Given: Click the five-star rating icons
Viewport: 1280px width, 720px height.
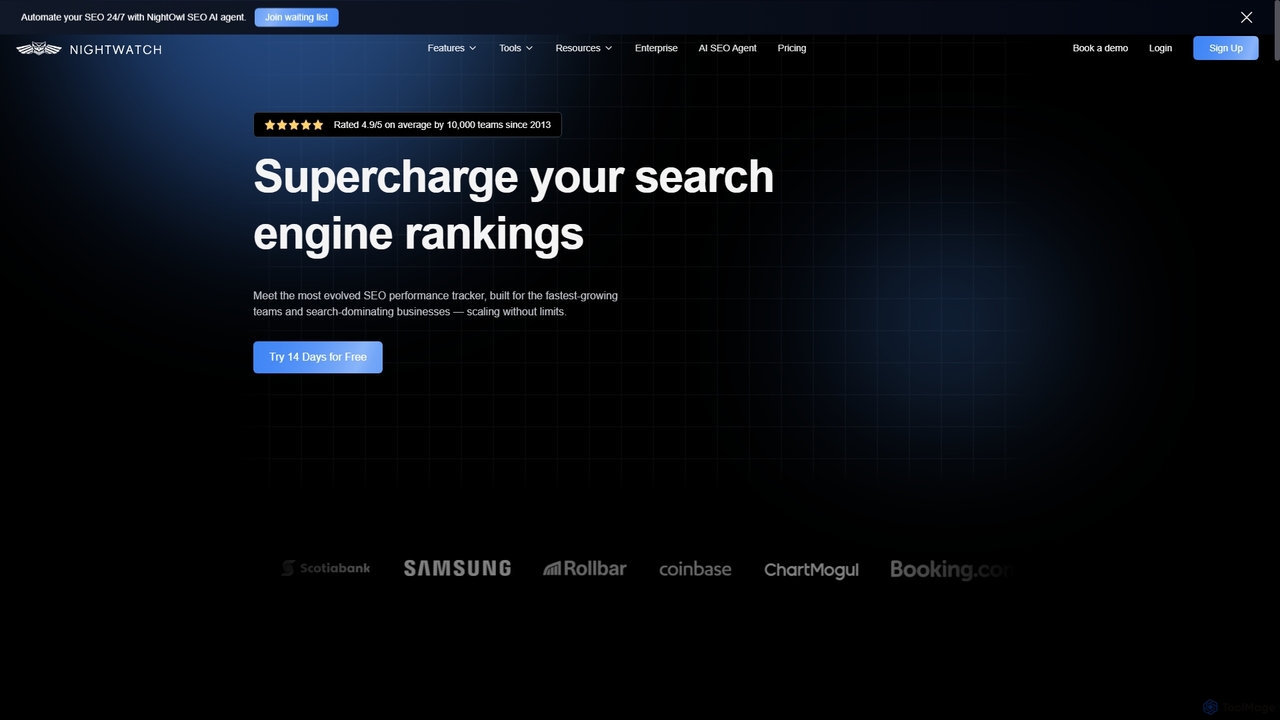Looking at the screenshot, I should pyautogui.click(x=294, y=125).
